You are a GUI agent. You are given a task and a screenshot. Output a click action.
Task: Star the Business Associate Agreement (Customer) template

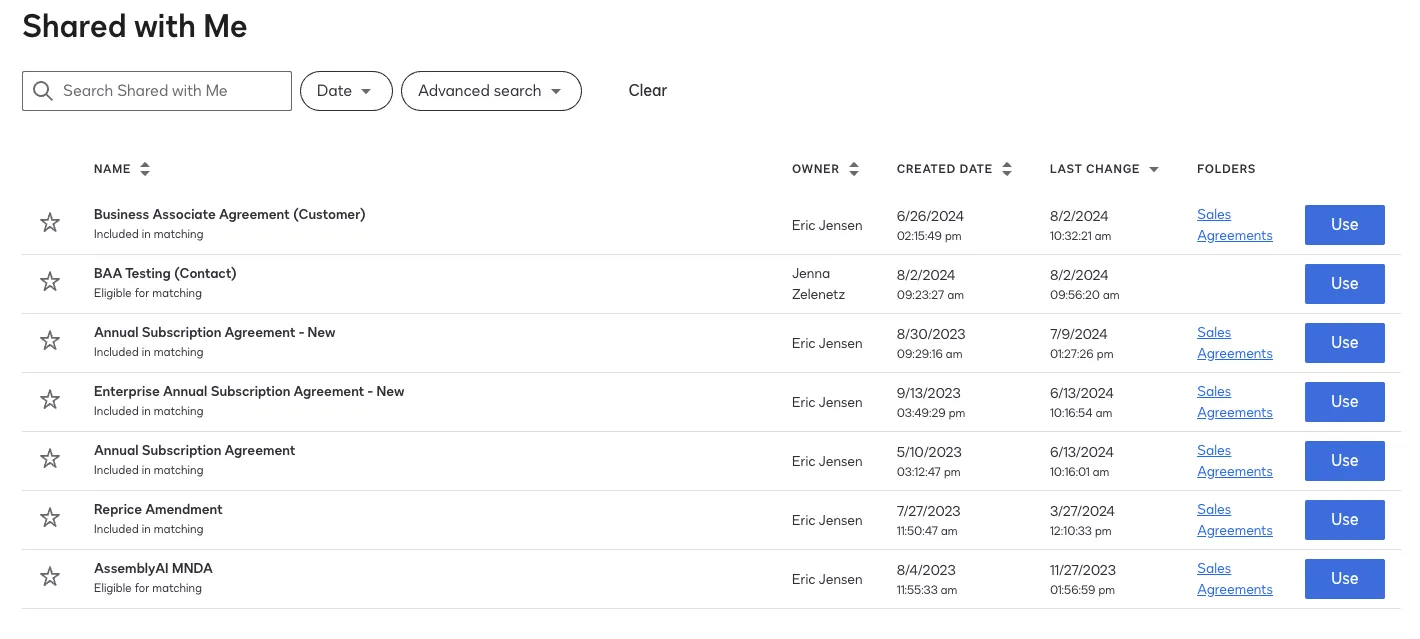(50, 223)
